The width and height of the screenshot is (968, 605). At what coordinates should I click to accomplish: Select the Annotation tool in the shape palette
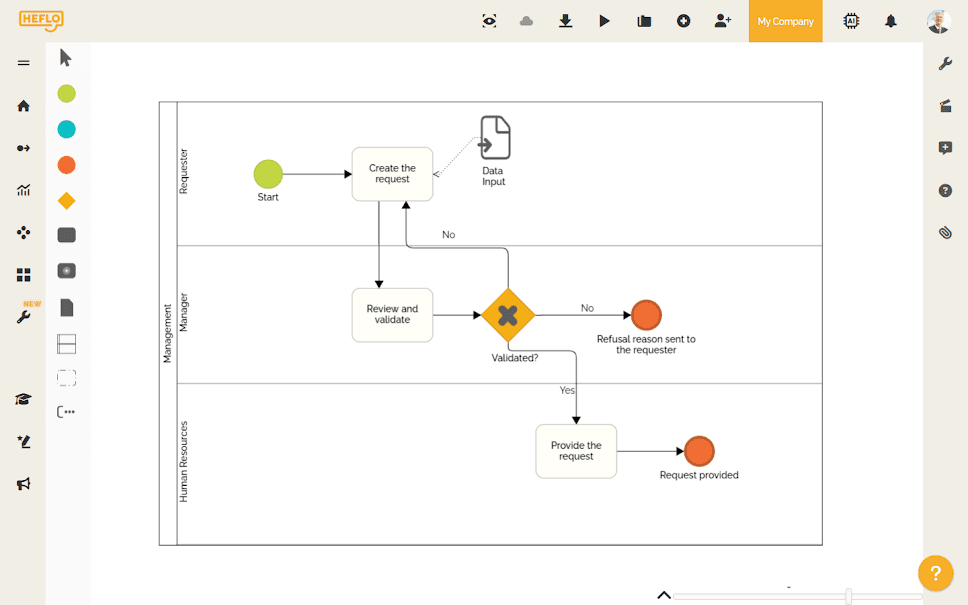tap(66, 411)
